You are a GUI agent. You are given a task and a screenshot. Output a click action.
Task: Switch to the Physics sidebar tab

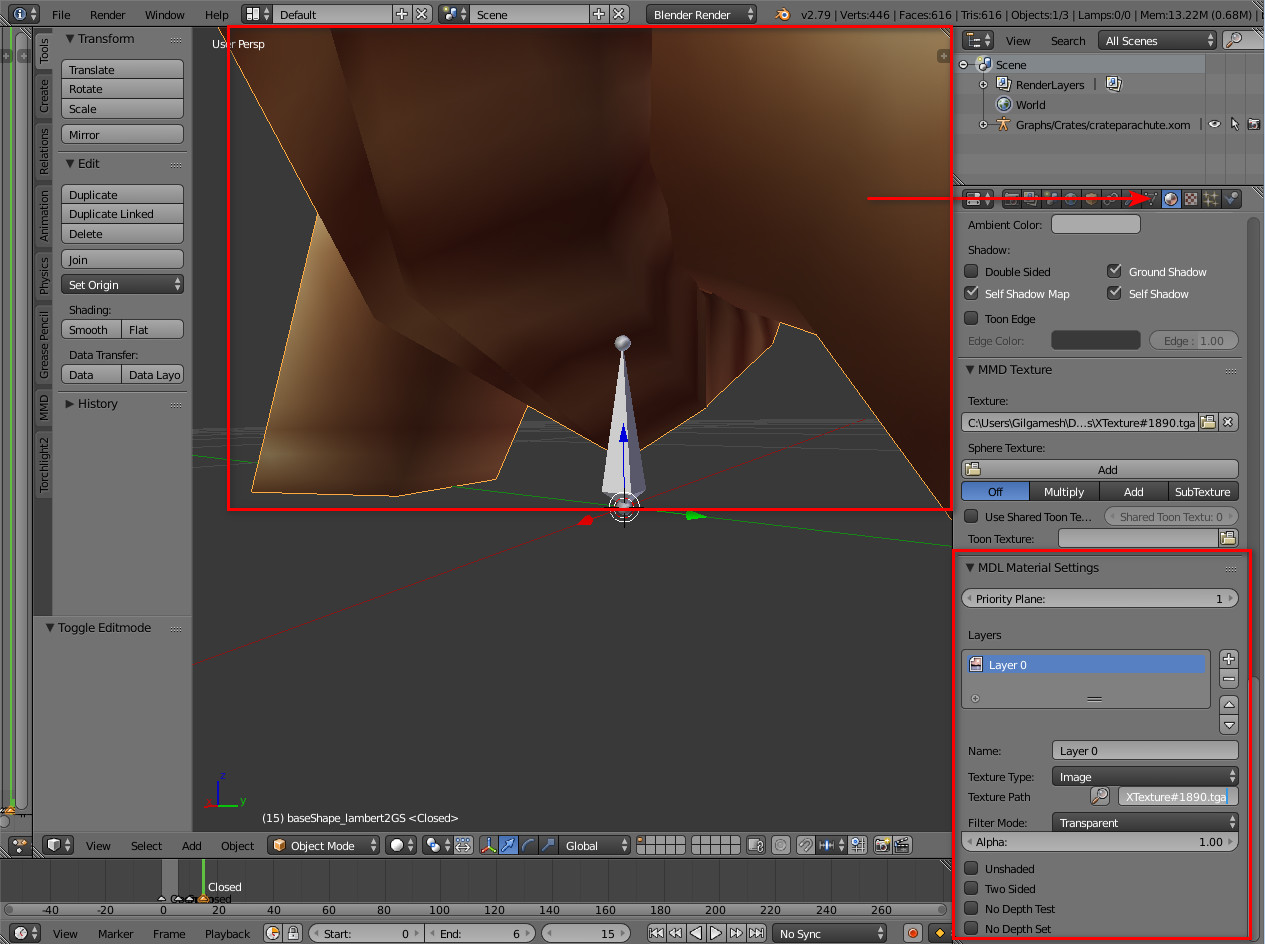click(43, 275)
